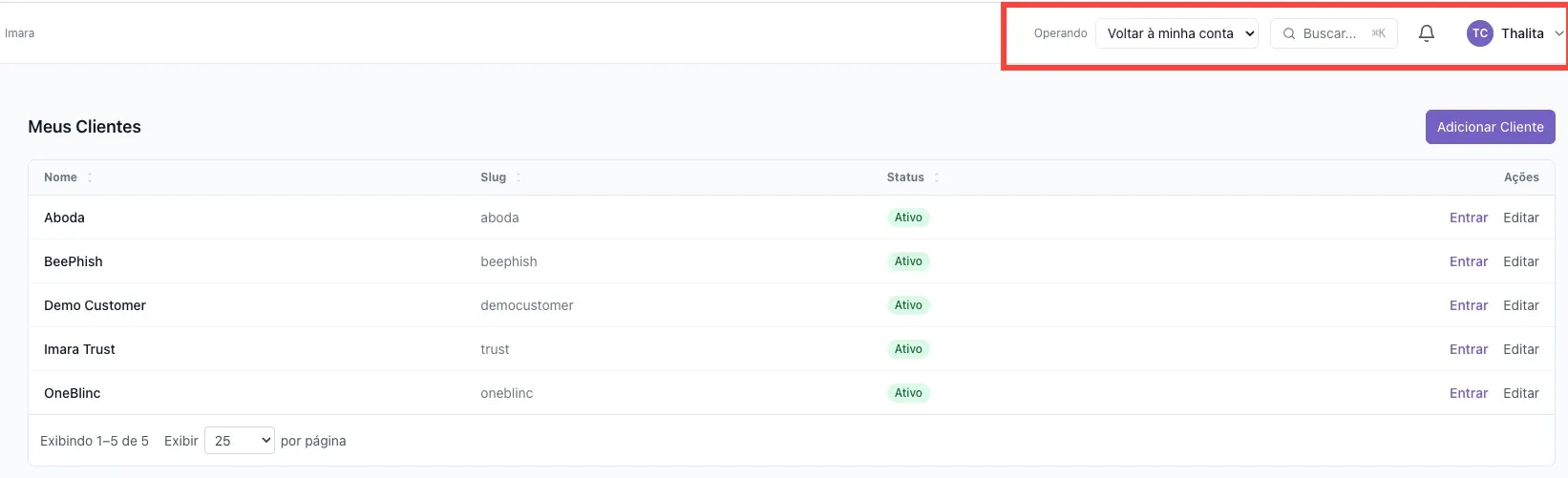Enter the OneBlinc client account
The height and width of the screenshot is (478, 1568).
1468,393
